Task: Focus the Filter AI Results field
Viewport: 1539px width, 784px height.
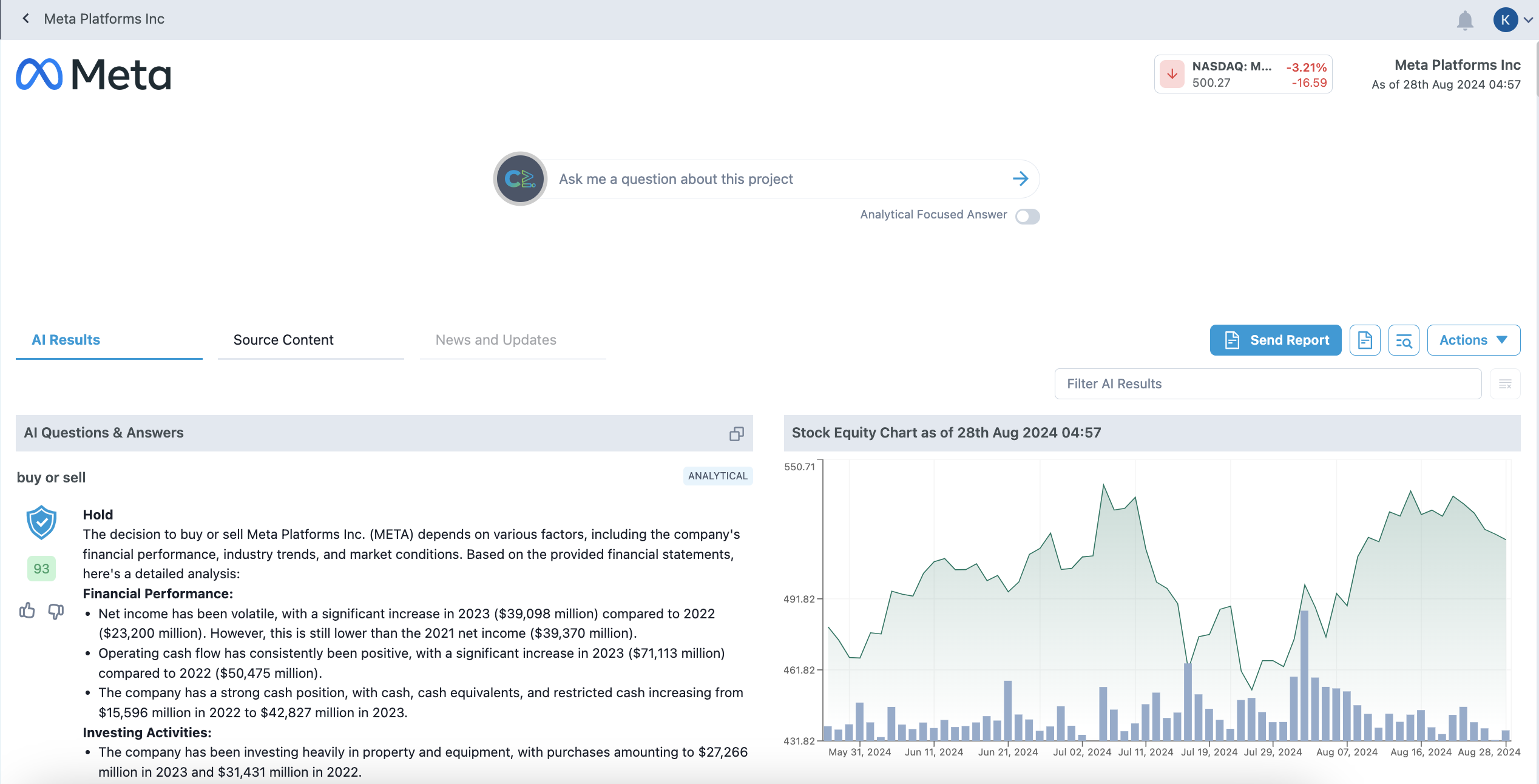Action: (1268, 384)
